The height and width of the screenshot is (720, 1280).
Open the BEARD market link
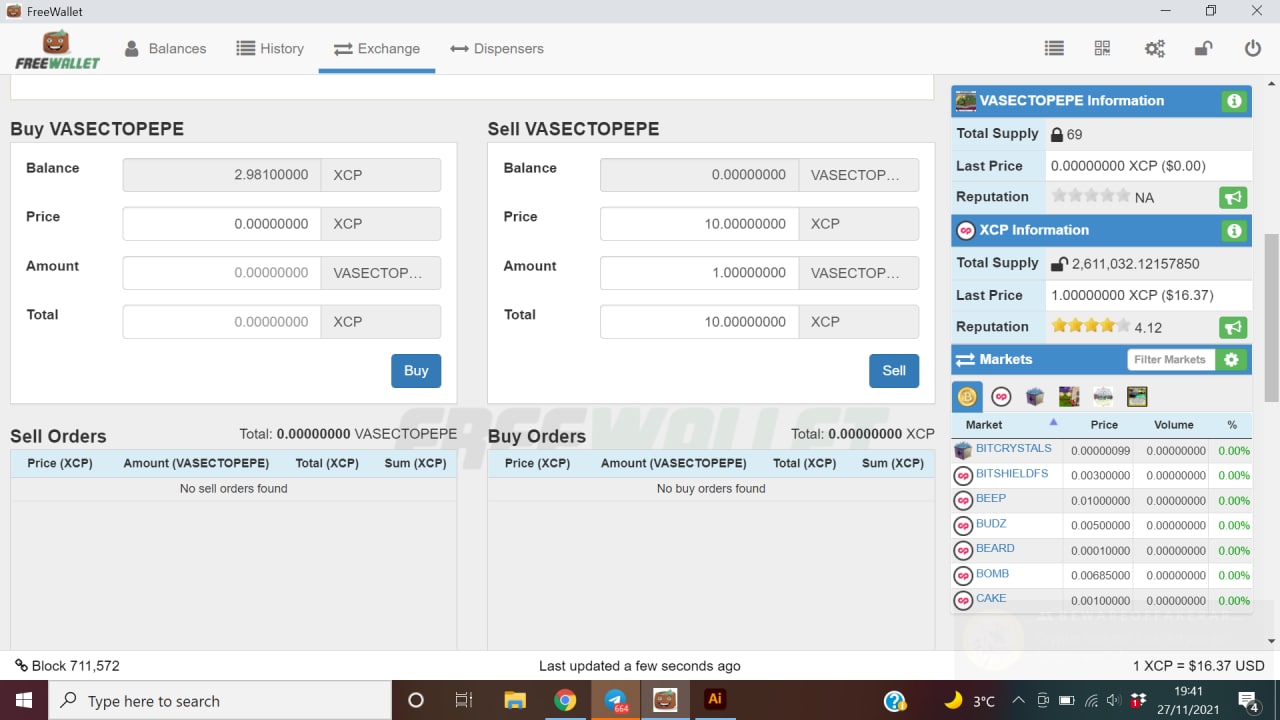[x=995, y=549]
